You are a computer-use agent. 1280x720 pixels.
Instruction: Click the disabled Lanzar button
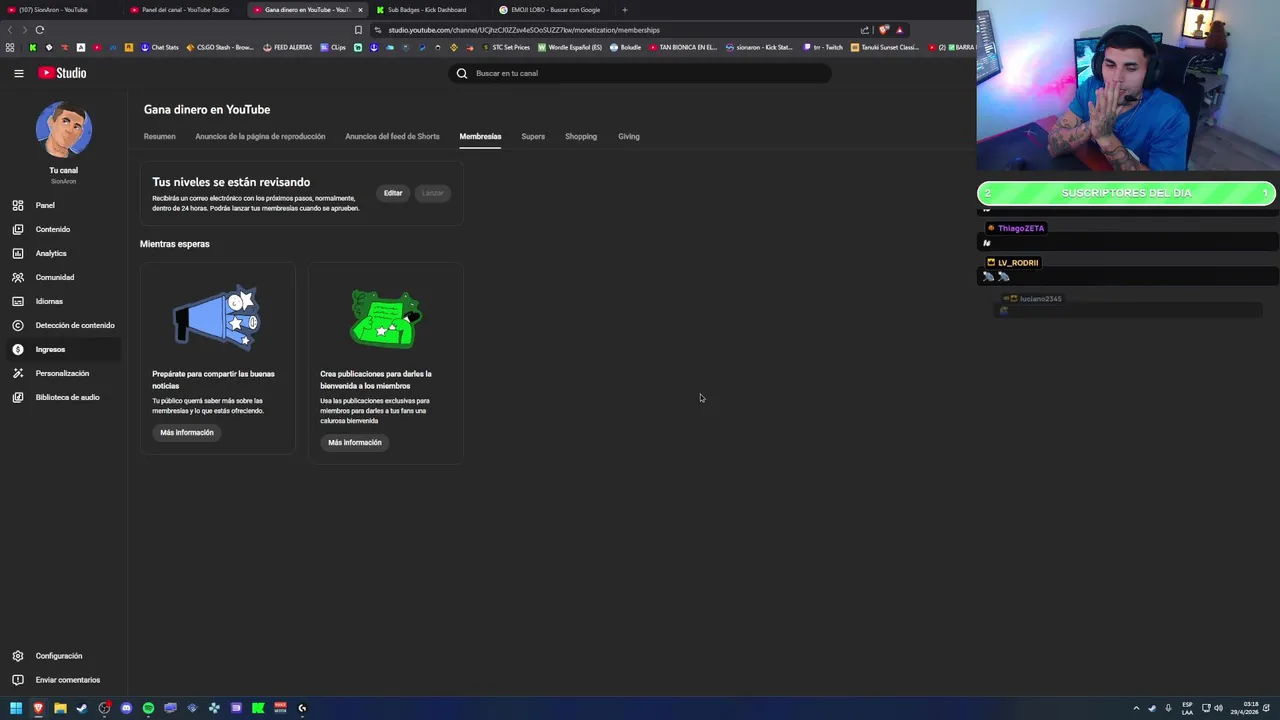click(x=432, y=193)
